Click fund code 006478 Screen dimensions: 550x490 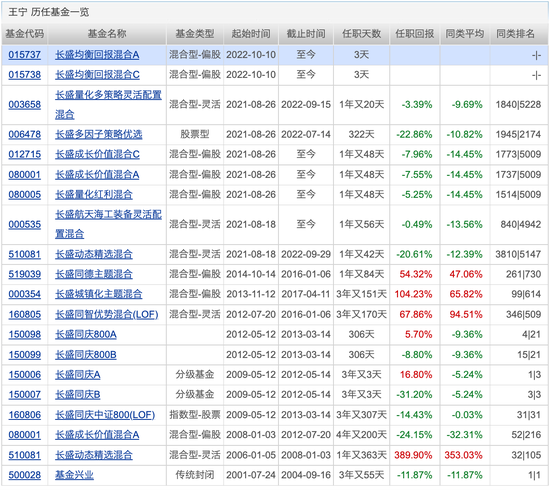25,135
